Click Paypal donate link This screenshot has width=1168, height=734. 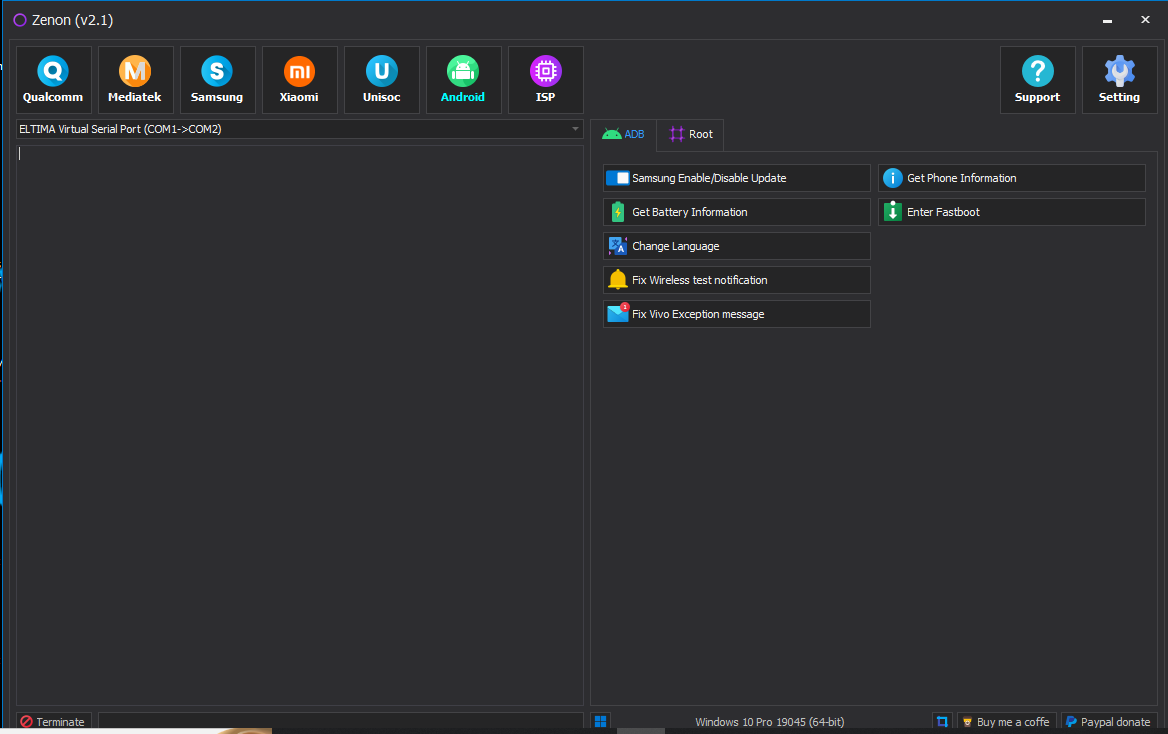click(x=1108, y=721)
